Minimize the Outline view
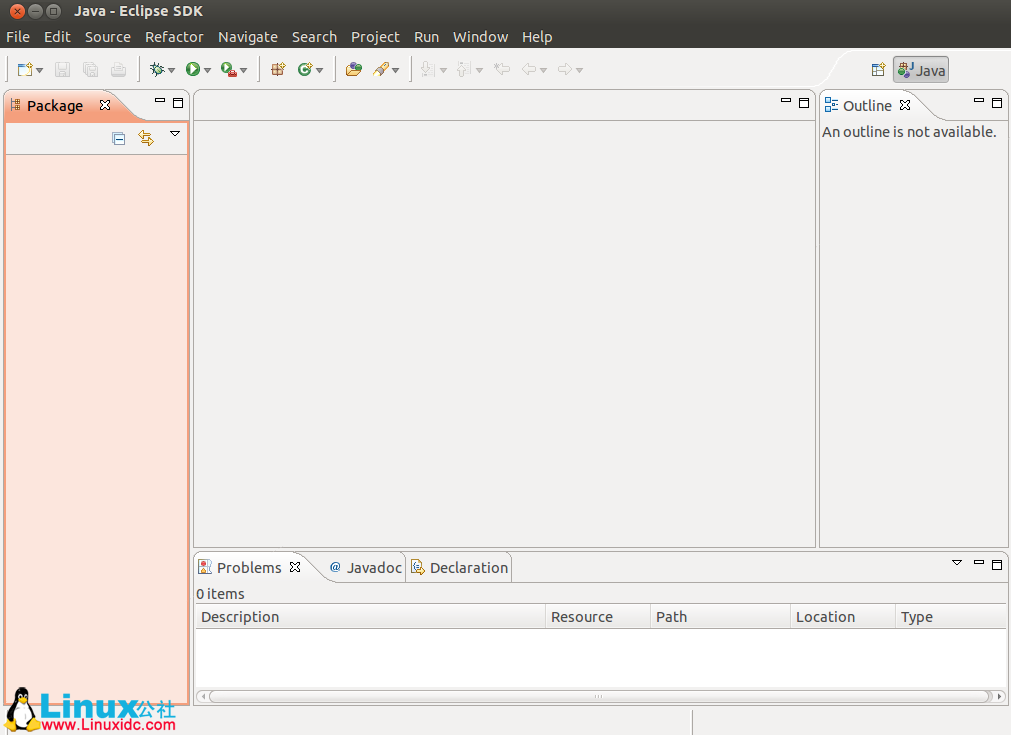Screen dimensions: 1011x735 979,101
